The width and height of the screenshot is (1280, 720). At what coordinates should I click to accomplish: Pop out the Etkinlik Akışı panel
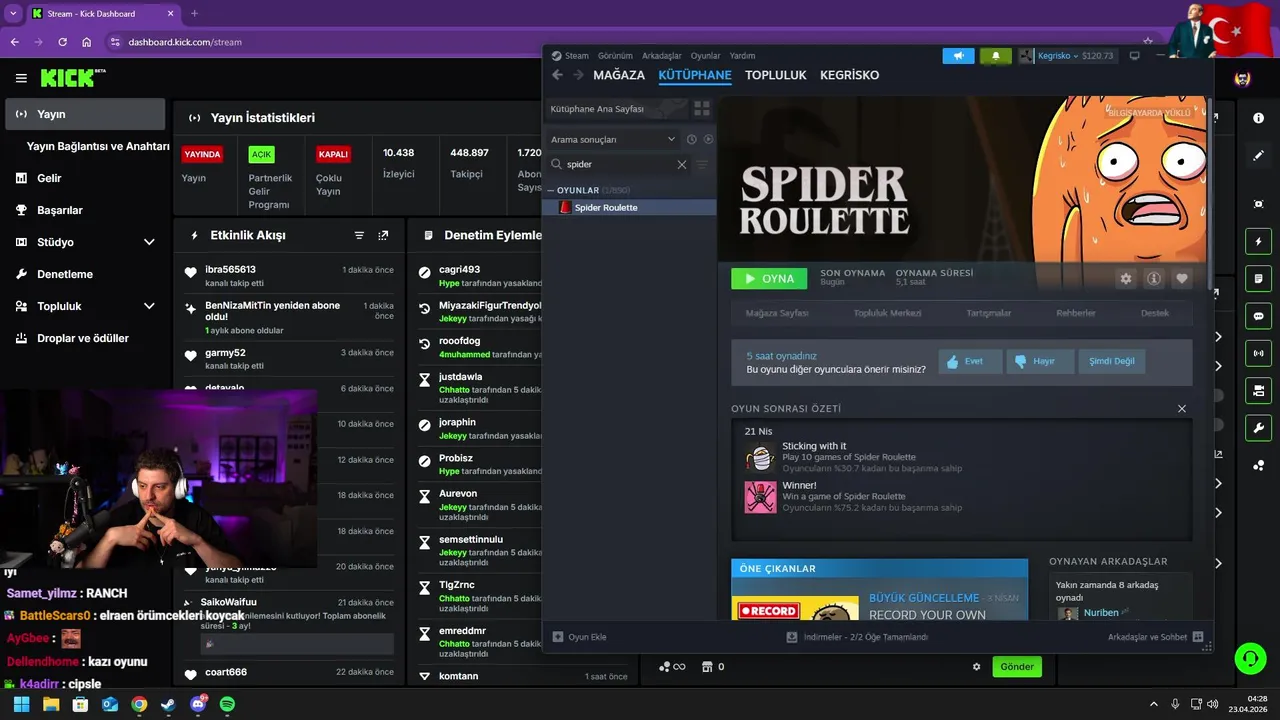point(383,235)
